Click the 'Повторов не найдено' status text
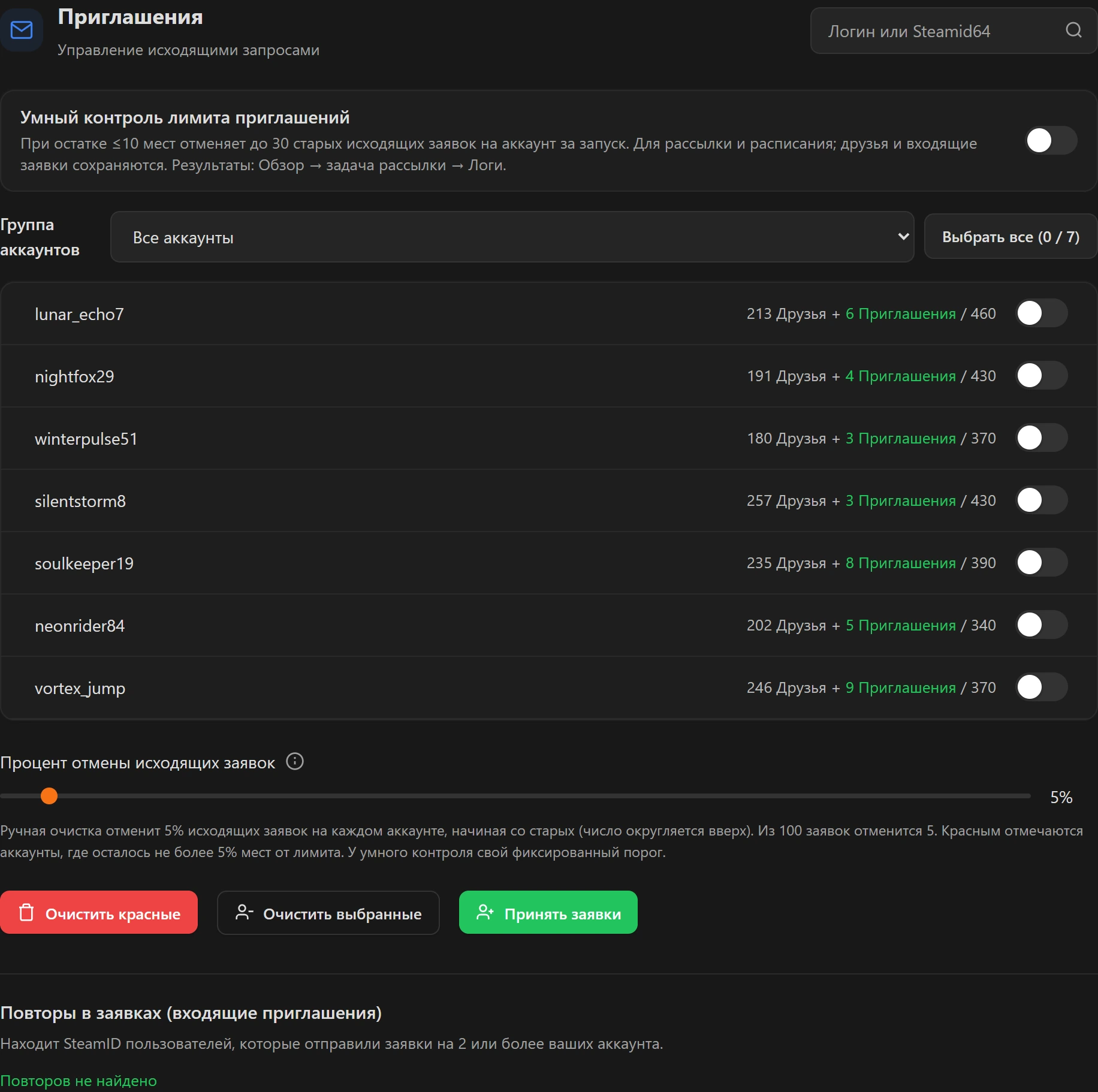The height and width of the screenshot is (1092, 1098). pos(79,1081)
